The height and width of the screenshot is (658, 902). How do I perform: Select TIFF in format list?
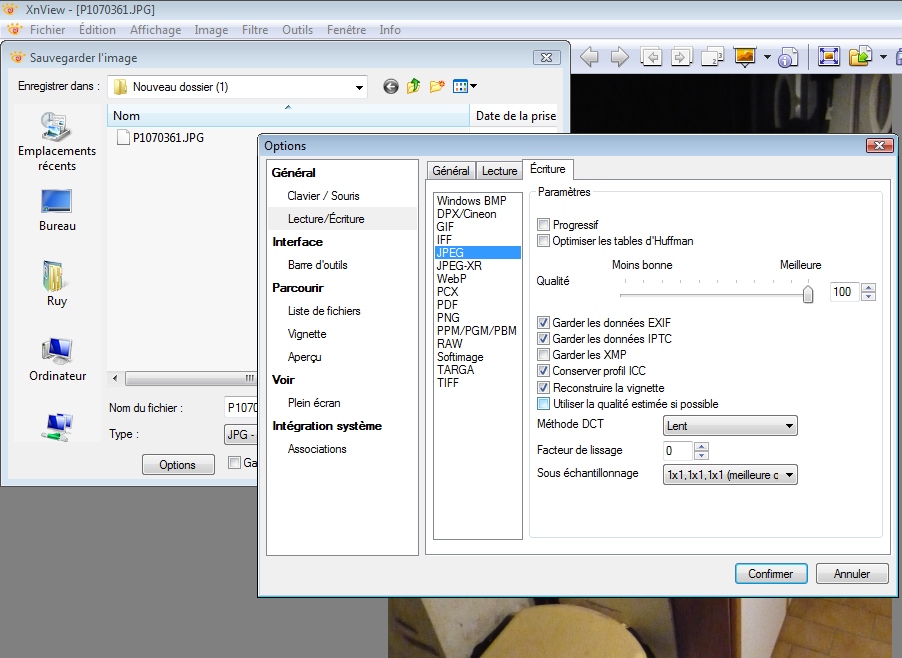click(x=448, y=382)
